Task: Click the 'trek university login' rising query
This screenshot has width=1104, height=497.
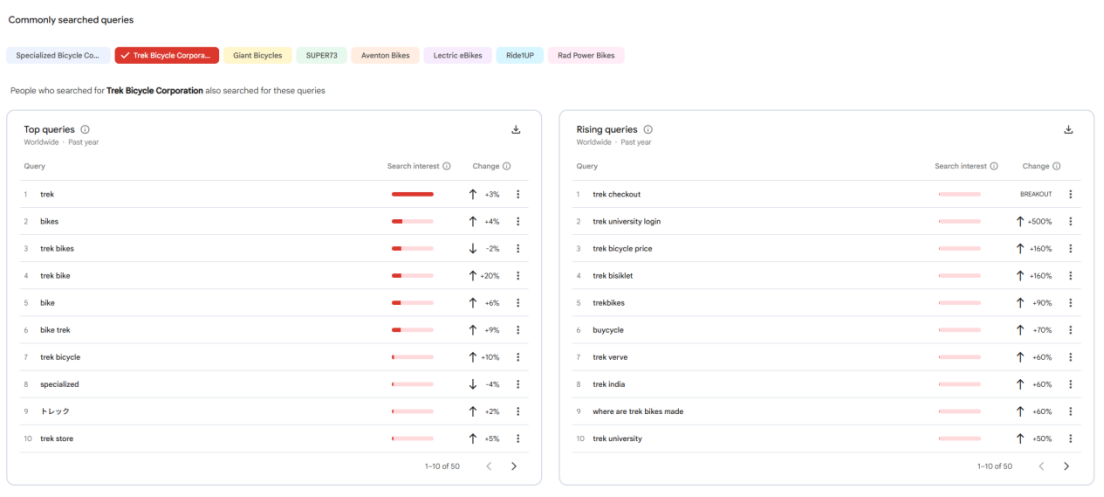Action: (x=627, y=221)
